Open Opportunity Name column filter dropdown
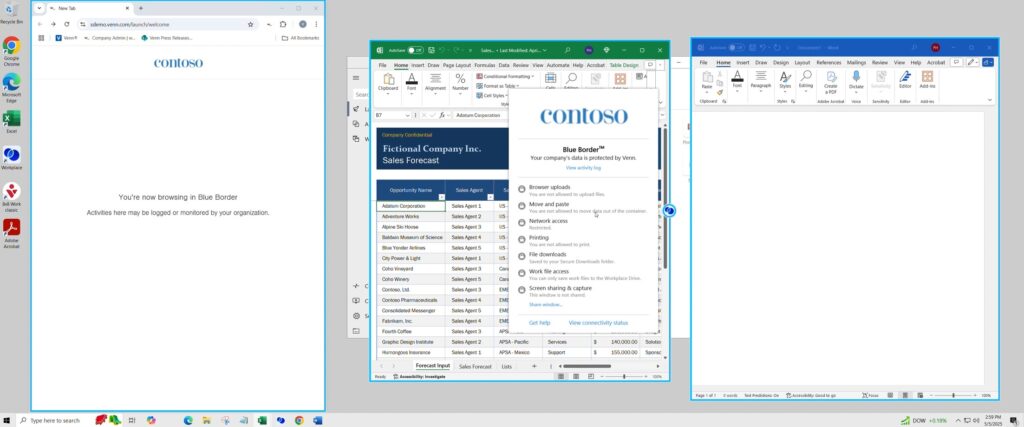The image size is (1024, 427). (439, 195)
